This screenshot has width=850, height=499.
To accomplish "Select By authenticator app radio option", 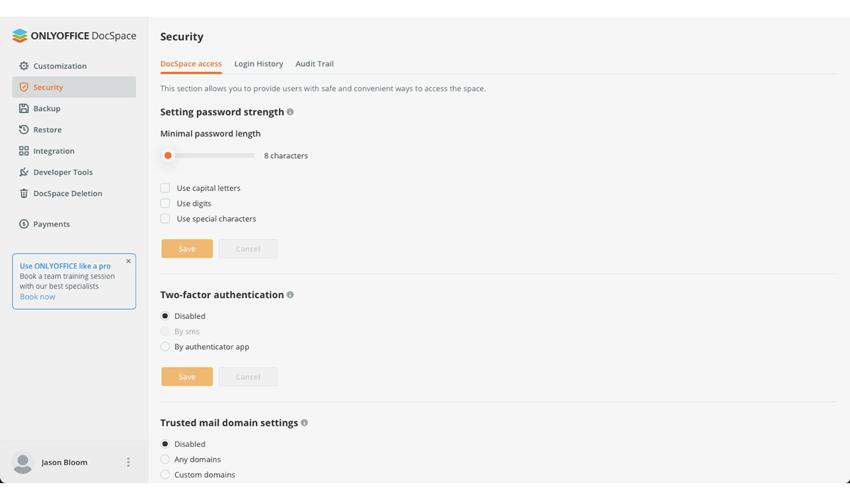I will 165,347.
